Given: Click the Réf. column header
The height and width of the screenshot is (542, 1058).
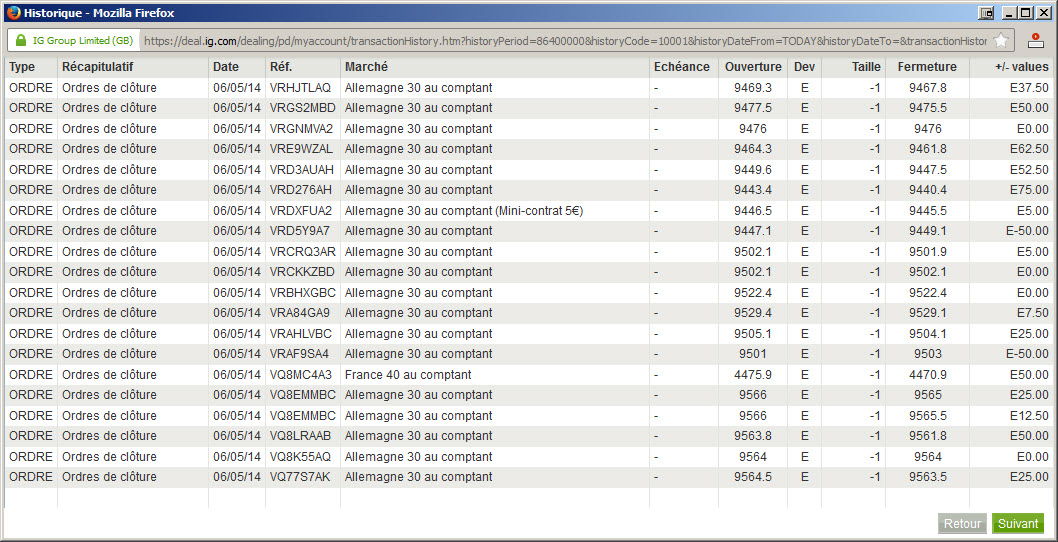Looking at the screenshot, I should click(281, 67).
